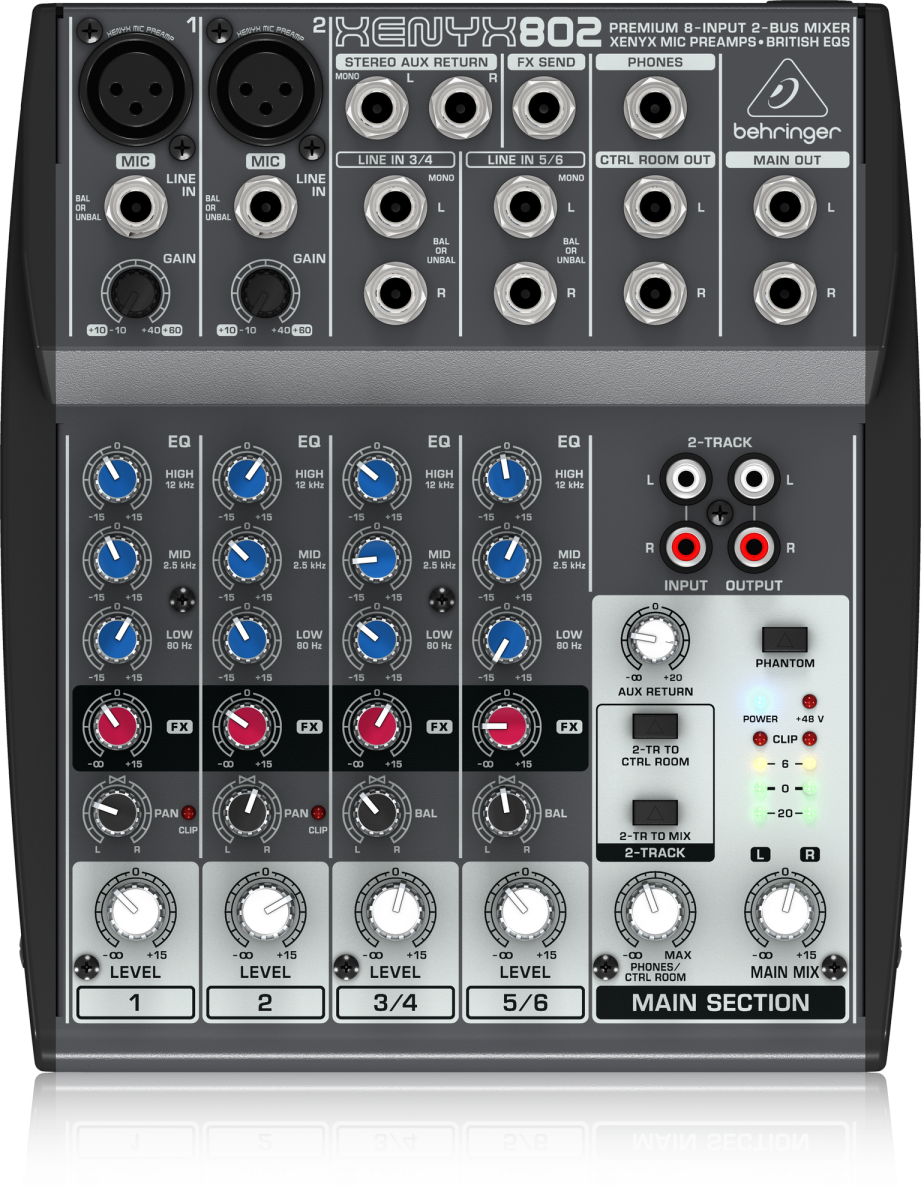
Task: Click Stereo Aux Return L jack
Action: (378, 109)
